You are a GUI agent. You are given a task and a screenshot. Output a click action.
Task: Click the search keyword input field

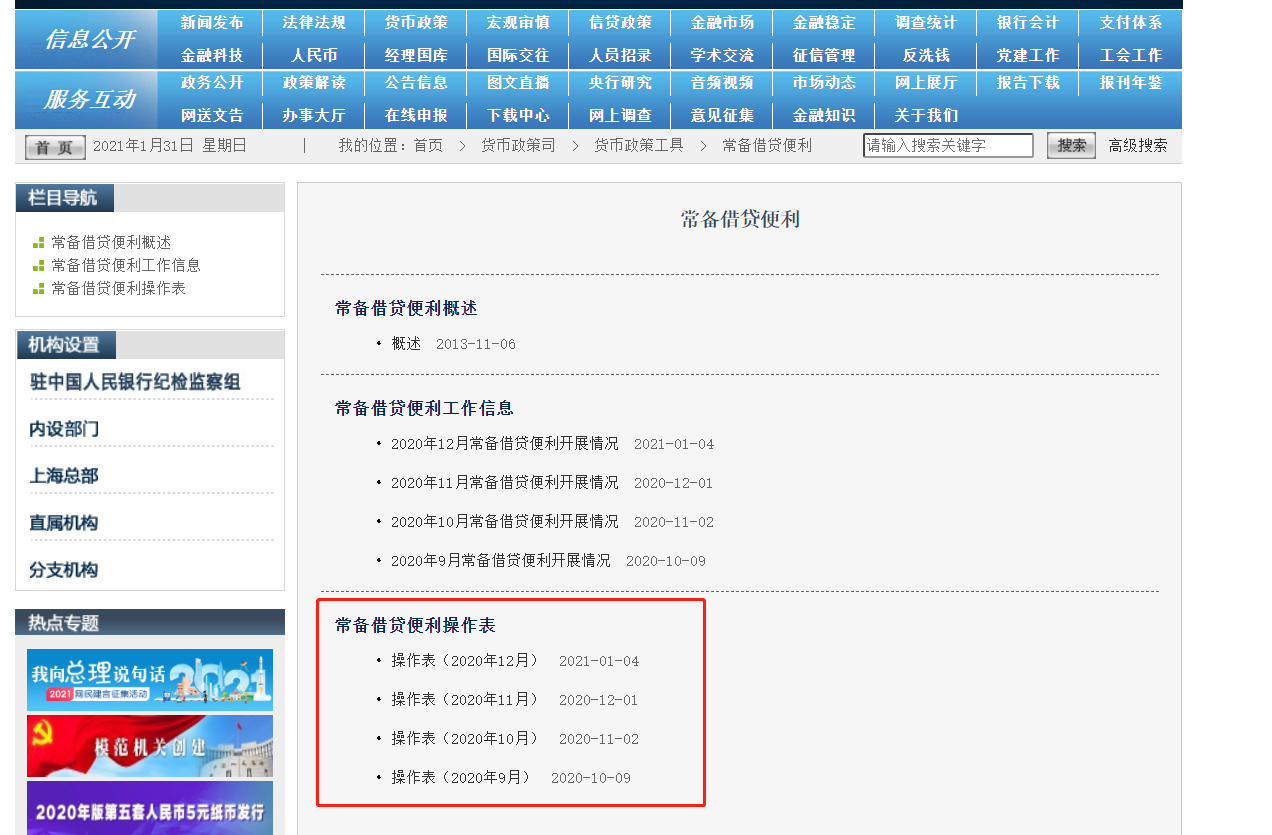click(x=947, y=144)
